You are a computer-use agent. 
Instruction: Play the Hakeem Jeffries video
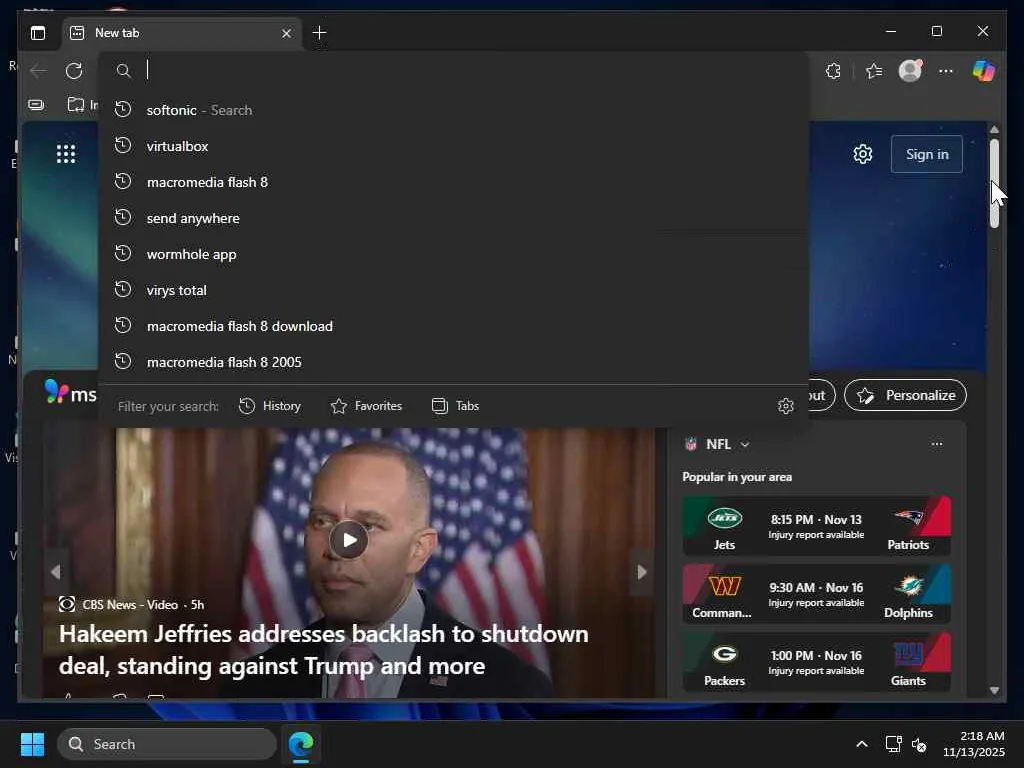pos(349,540)
